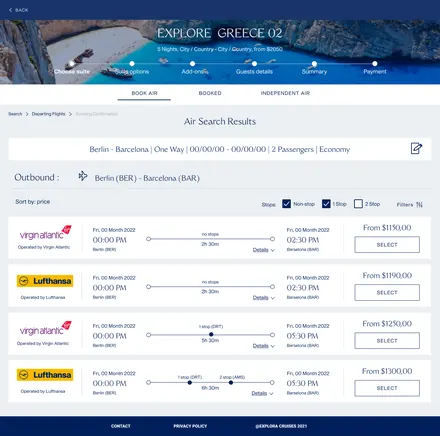
Task: Open the Contact footer link
Action: (x=121, y=426)
